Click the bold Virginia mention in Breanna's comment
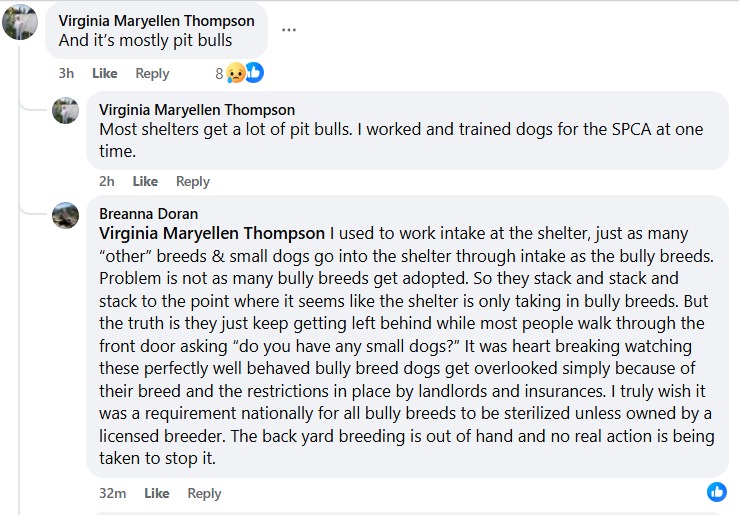 click(212, 233)
